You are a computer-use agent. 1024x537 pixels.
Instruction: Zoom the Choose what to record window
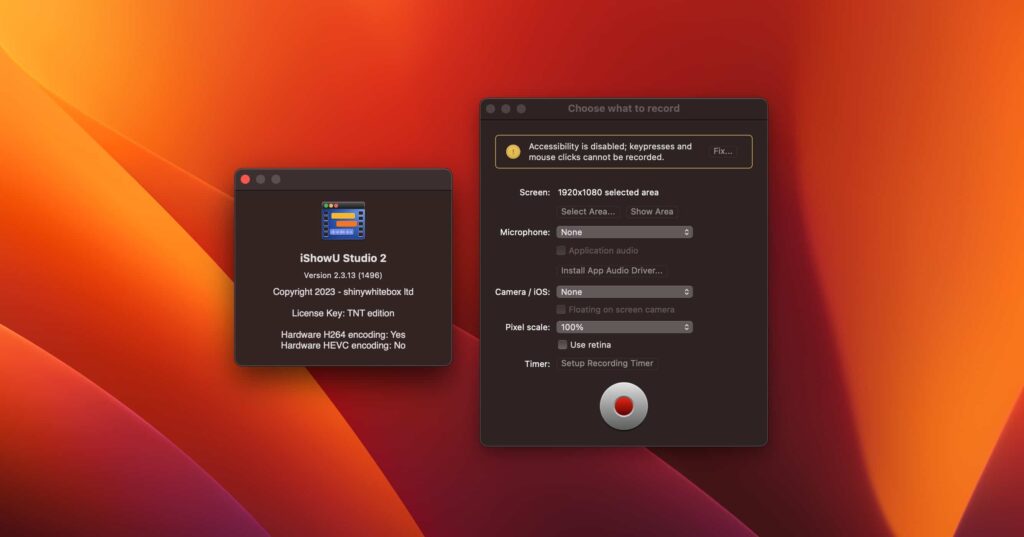(x=521, y=109)
